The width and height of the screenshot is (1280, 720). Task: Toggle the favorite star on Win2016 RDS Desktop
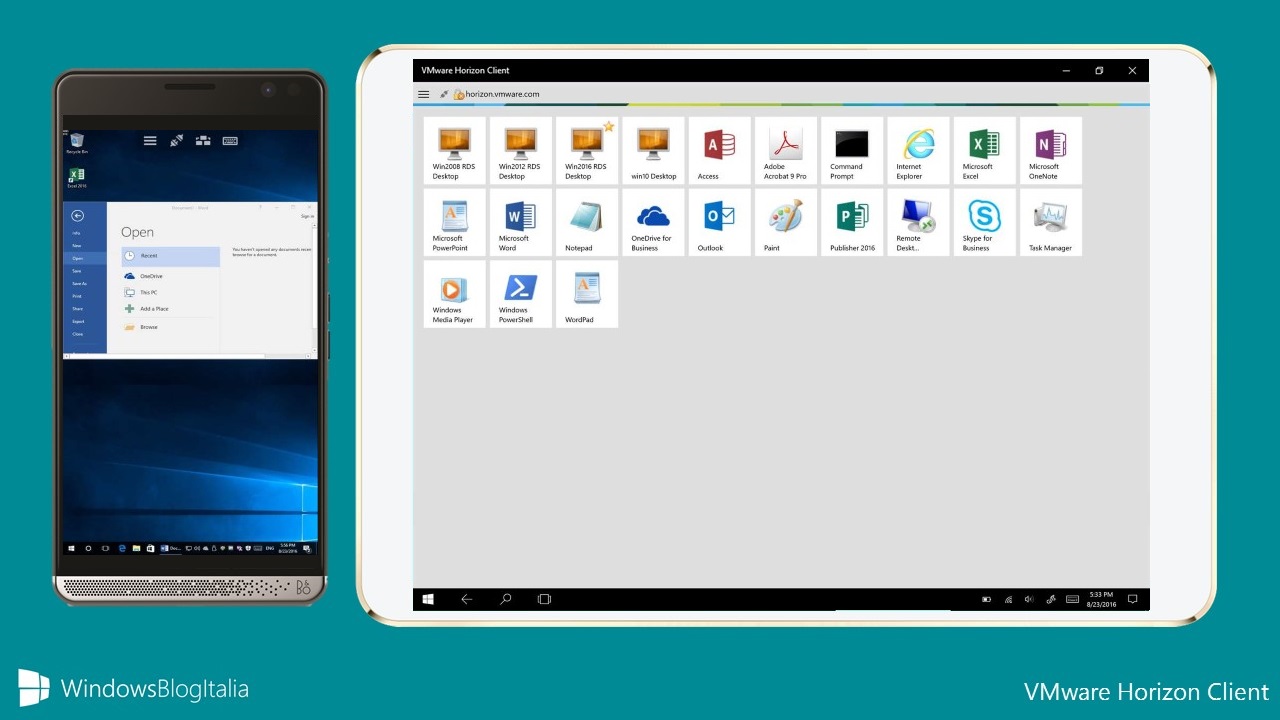click(x=609, y=126)
